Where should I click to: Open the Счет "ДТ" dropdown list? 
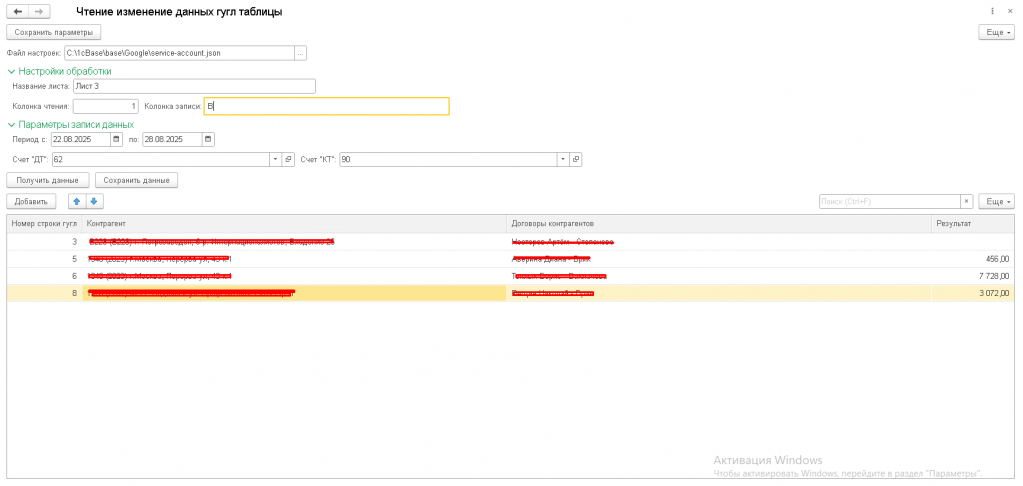pyautogui.click(x=275, y=159)
